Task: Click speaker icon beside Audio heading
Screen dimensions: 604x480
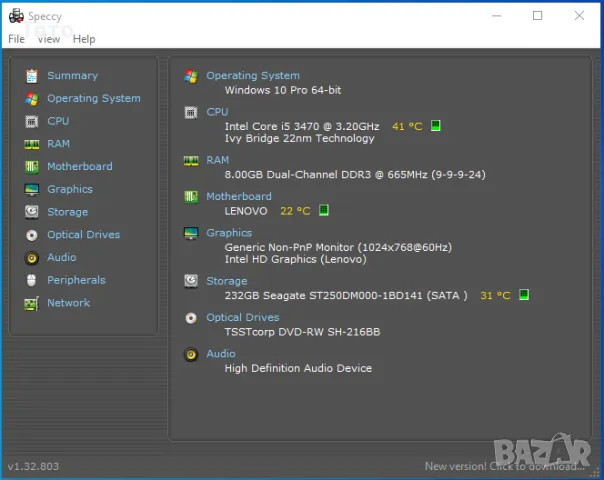Action: (x=191, y=354)
